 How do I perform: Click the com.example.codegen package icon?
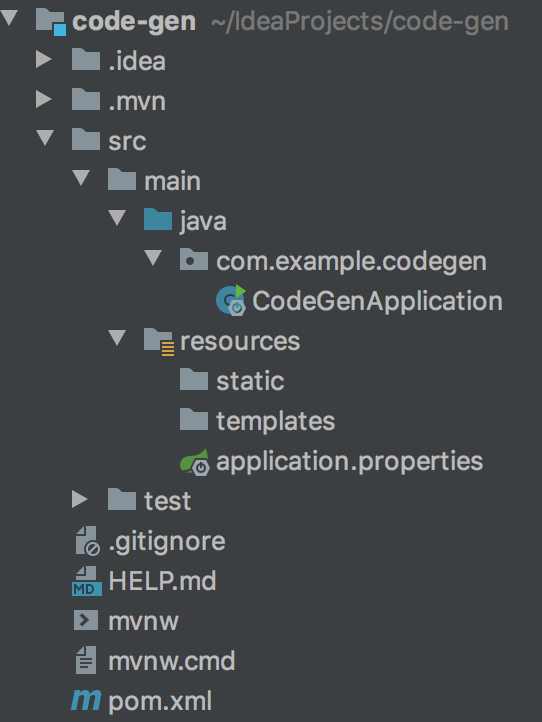click(x=193, y=259)
